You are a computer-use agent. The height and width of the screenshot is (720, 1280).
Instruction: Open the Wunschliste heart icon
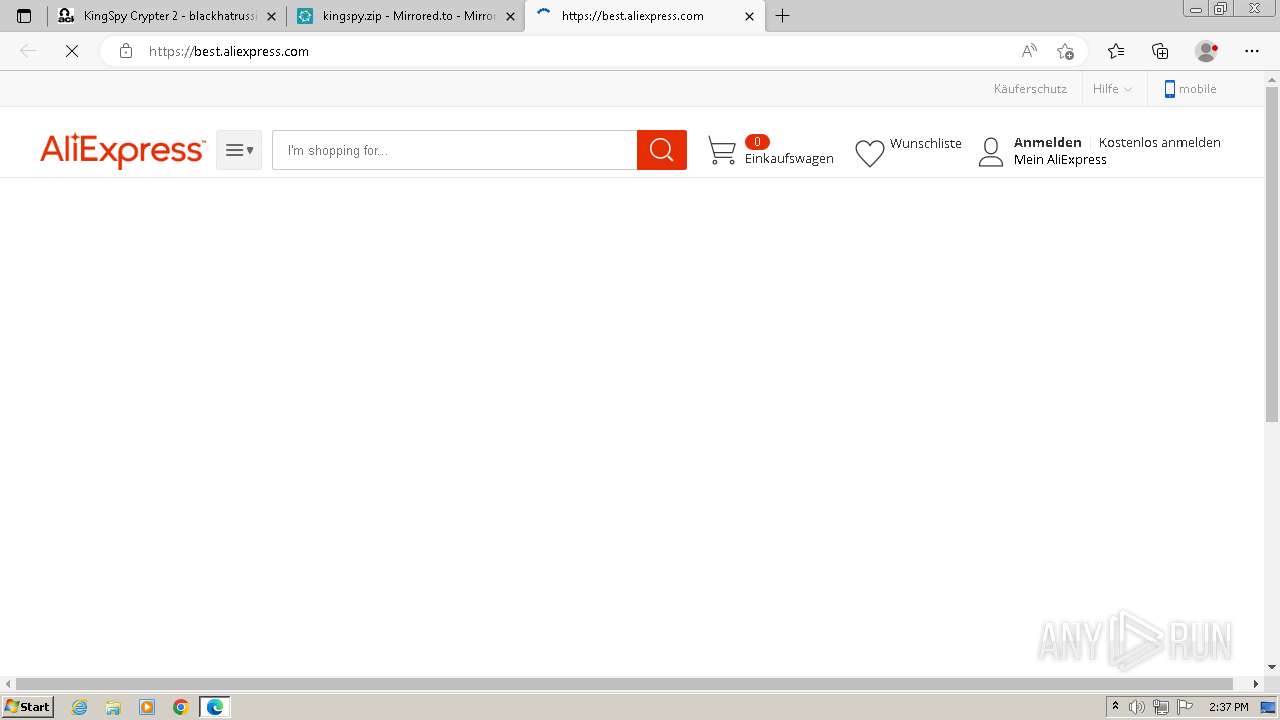[x=870, y=153]
